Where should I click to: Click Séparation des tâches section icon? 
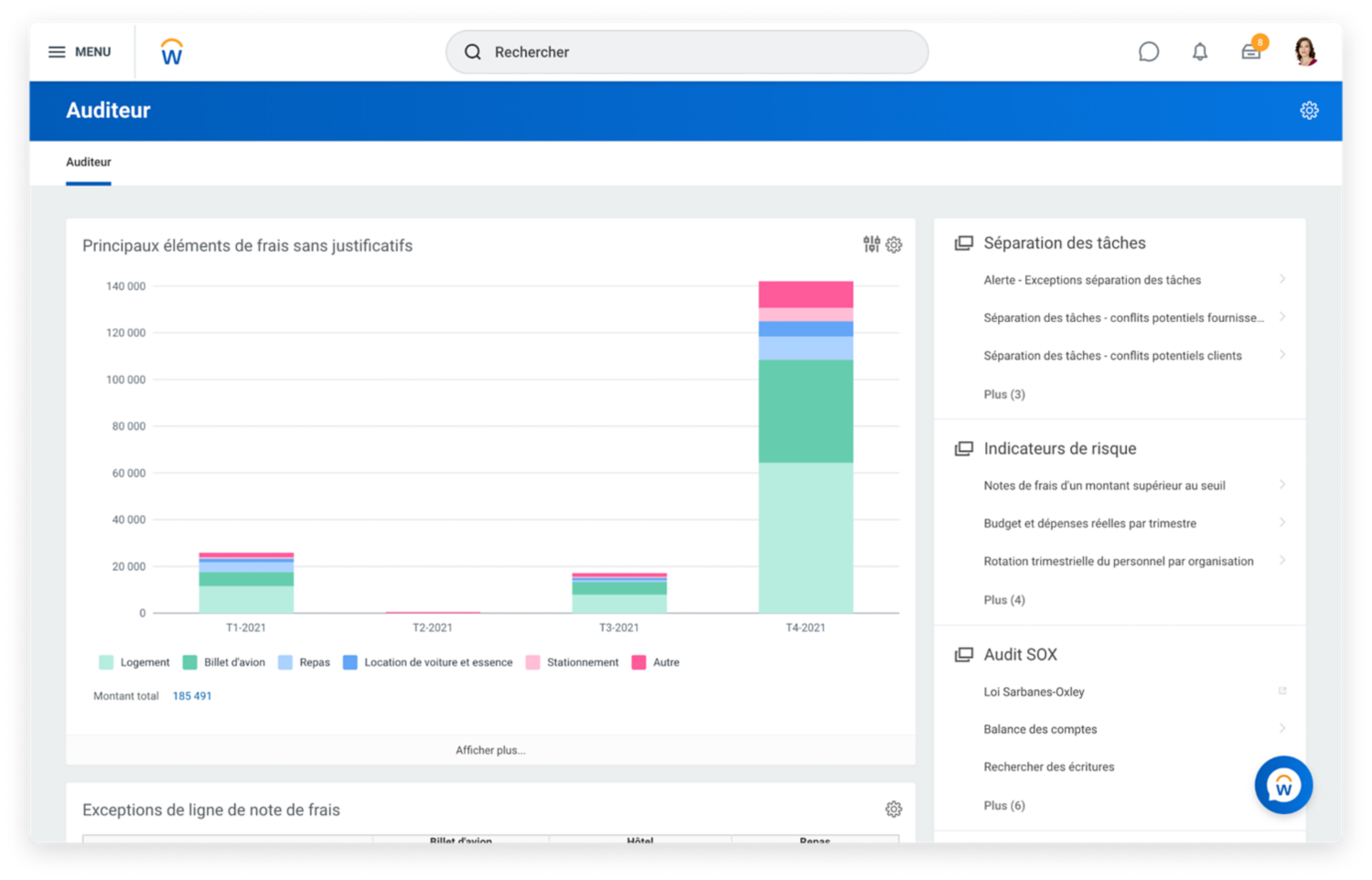[964, 243]
